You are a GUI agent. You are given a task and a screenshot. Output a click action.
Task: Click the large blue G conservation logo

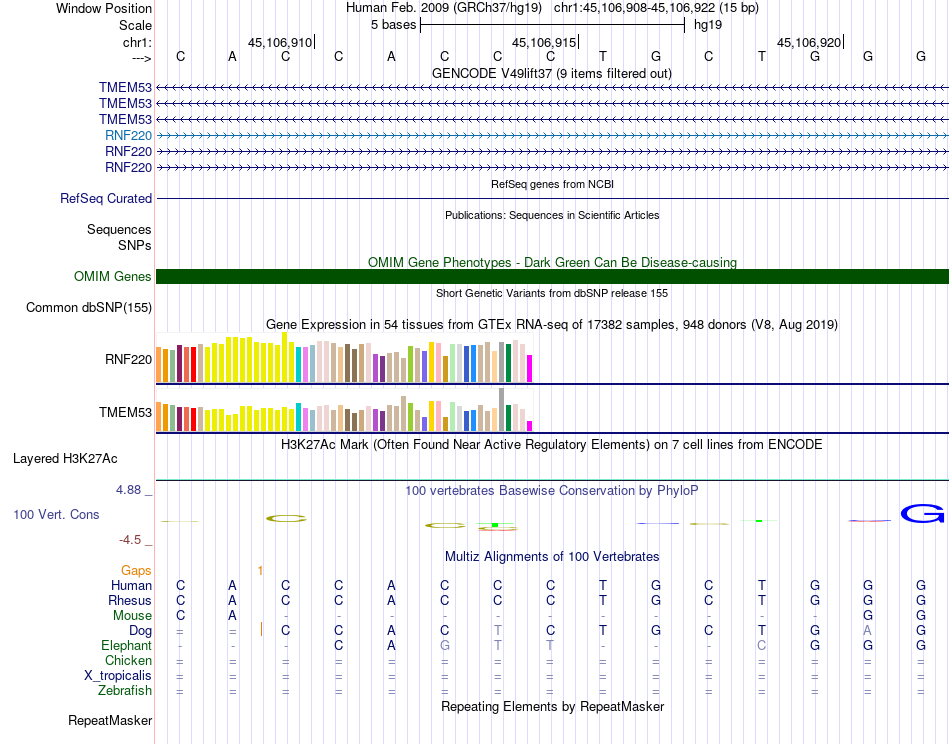(x=922, y=514)
